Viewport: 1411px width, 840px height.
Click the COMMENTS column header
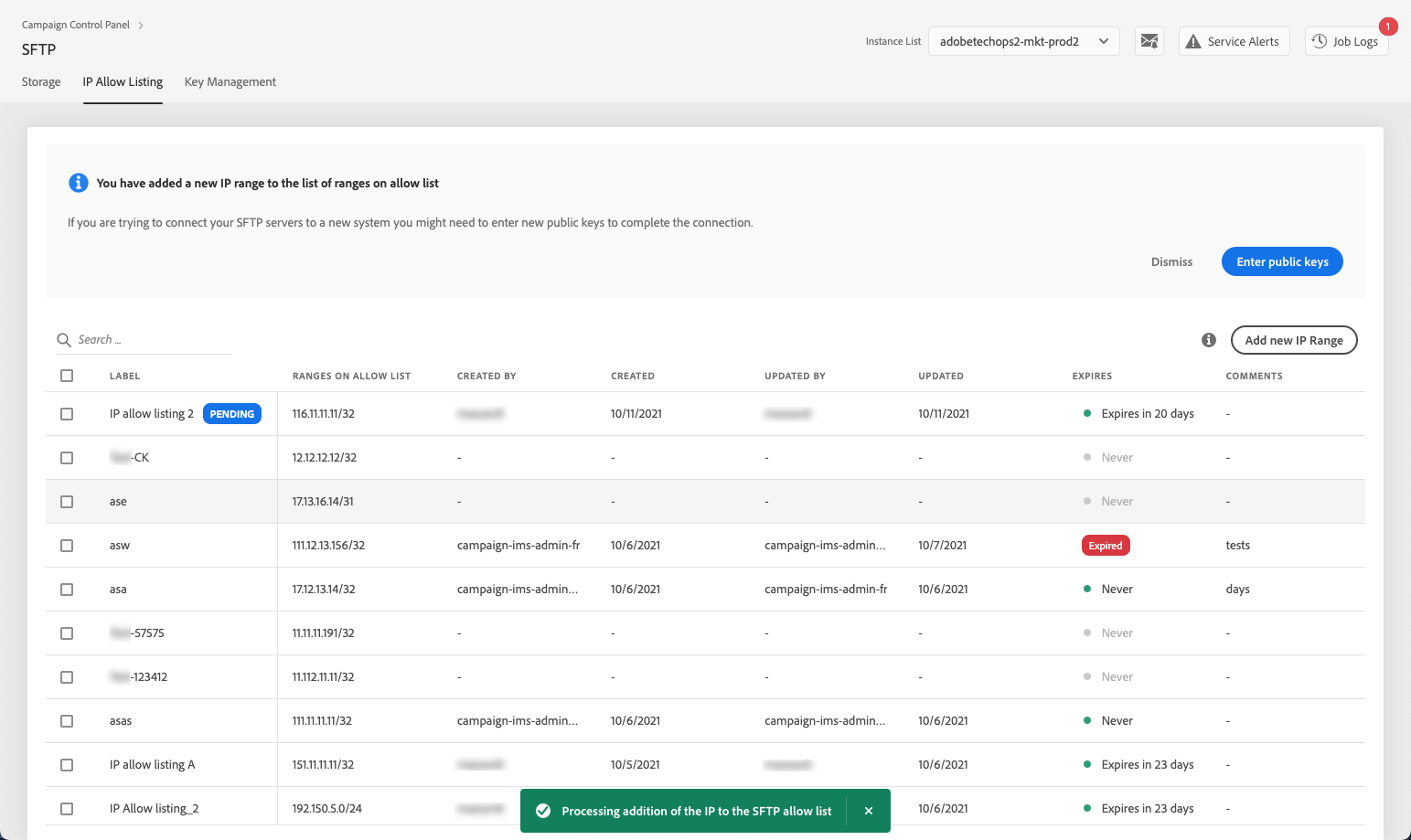coord(1254,376)
